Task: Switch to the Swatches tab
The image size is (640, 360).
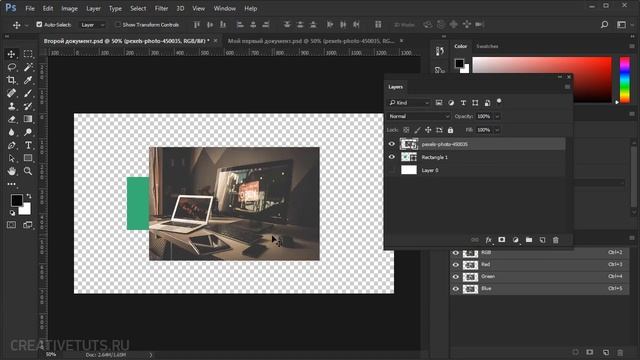Action: [487, 46]
